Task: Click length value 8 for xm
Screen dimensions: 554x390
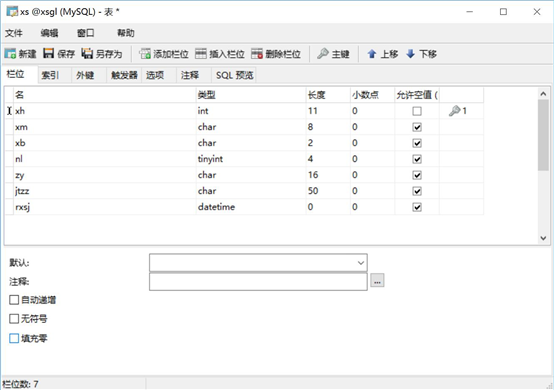Action: 328,127
